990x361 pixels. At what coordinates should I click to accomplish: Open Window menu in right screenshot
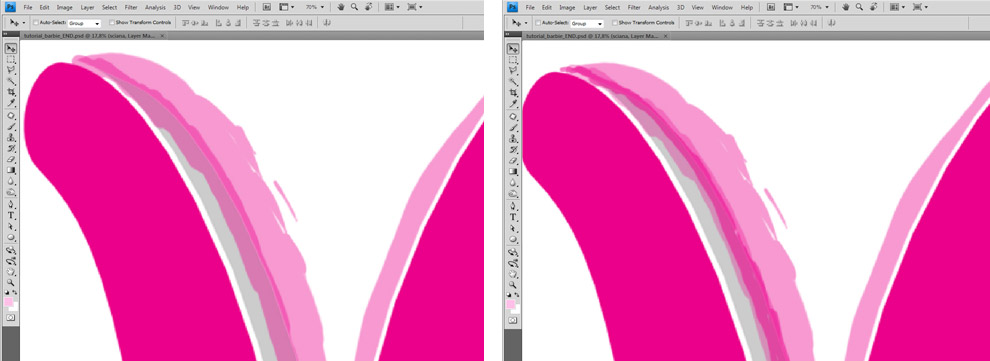(x=722, y=7)
